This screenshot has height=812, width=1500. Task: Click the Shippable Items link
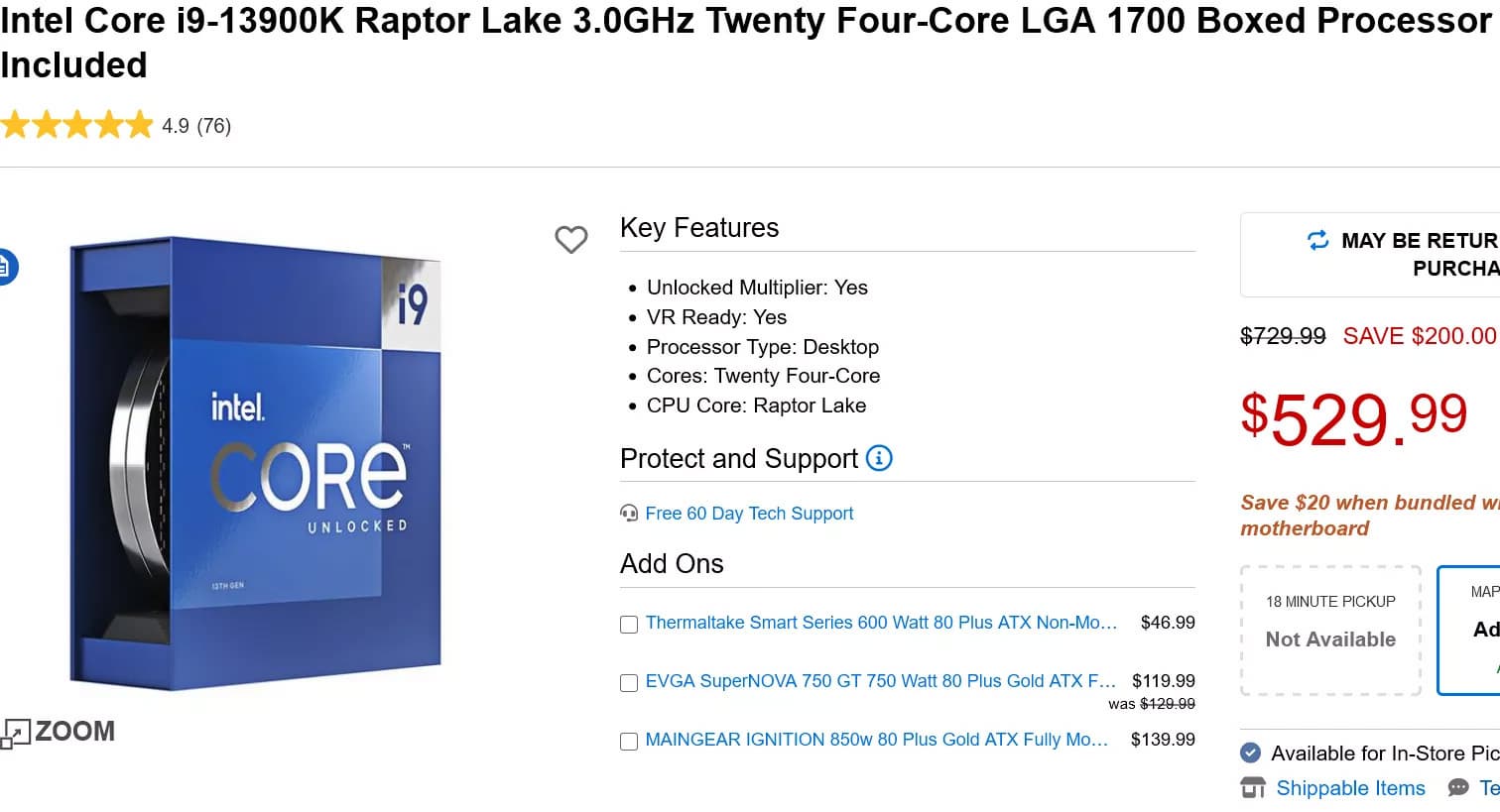click(1350, 788)
